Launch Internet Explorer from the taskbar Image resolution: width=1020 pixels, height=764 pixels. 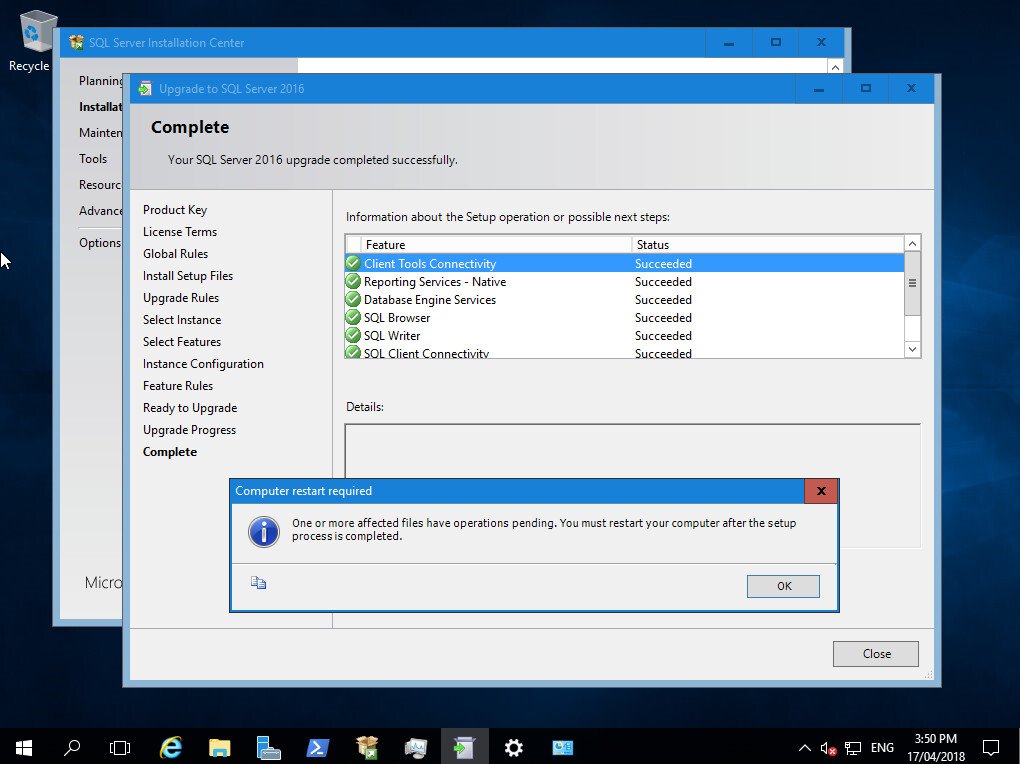(170, 747)
